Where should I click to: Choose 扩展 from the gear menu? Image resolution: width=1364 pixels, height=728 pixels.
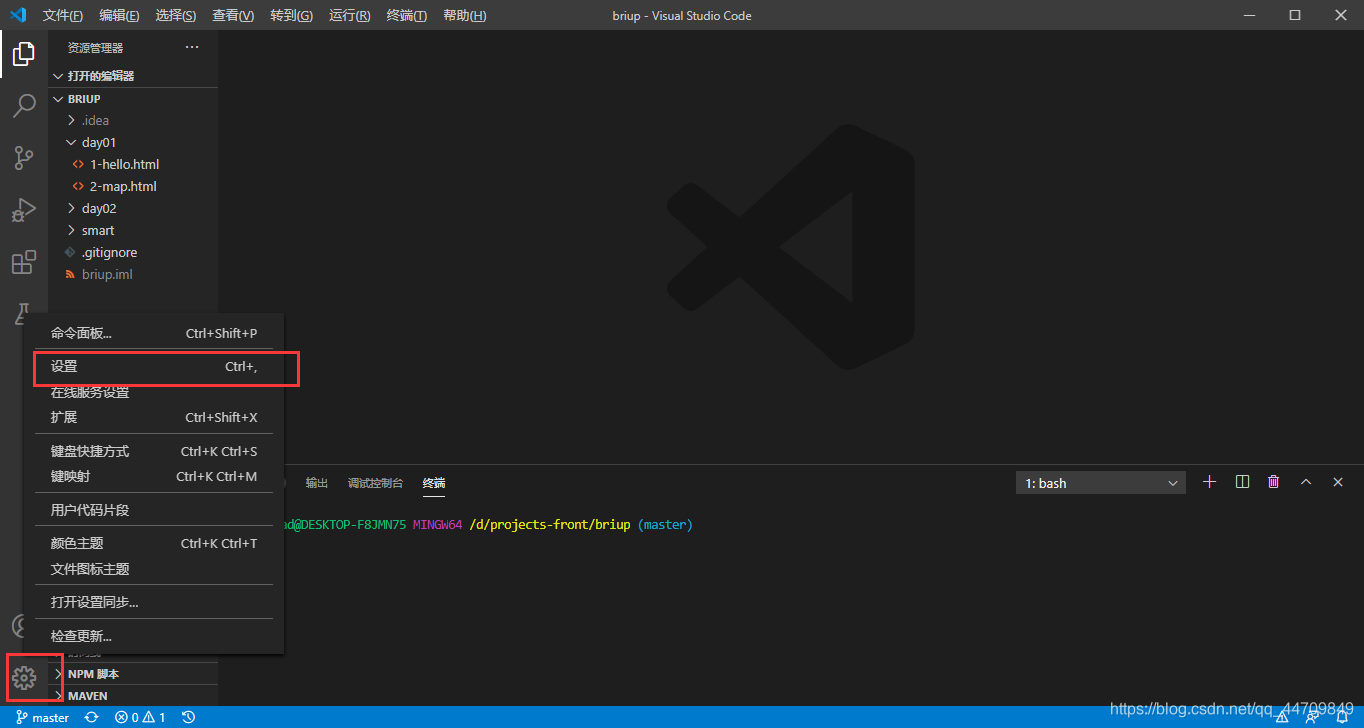(154, 417)
